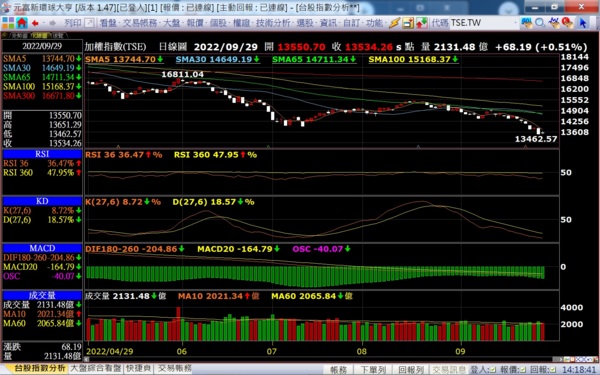The image size is (600, 375).
Task: Click the 回報列 button in the bottom bar
Action: coord(411,370)
